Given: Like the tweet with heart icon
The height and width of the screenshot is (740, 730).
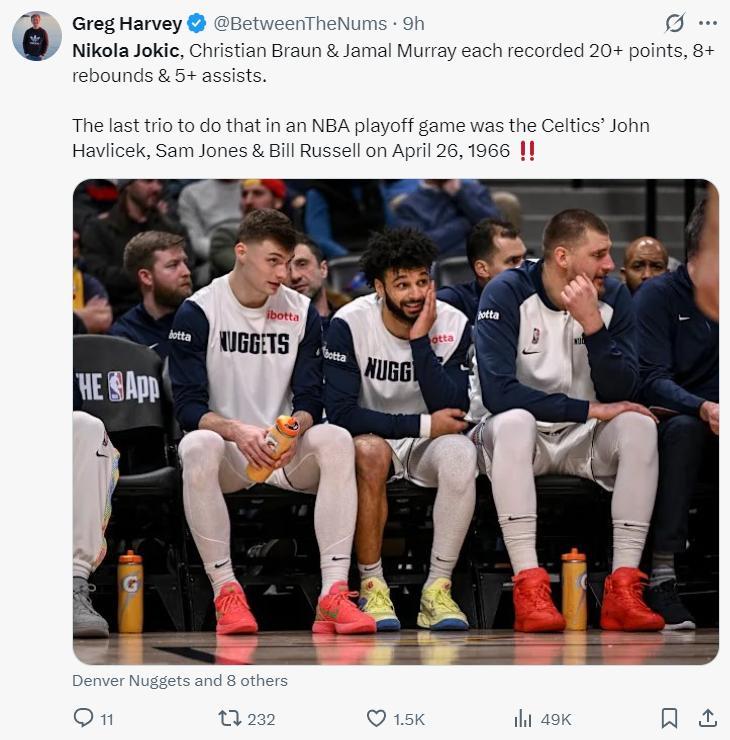Looking at the screenshot, I should (x=376, y=718).
